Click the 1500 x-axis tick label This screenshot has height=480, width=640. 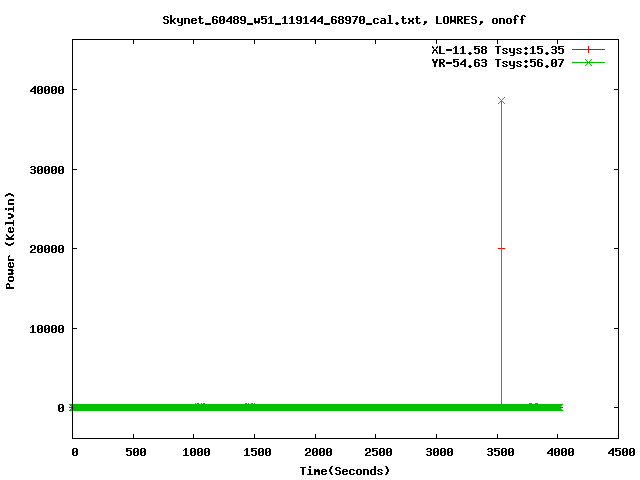(257, 452)
